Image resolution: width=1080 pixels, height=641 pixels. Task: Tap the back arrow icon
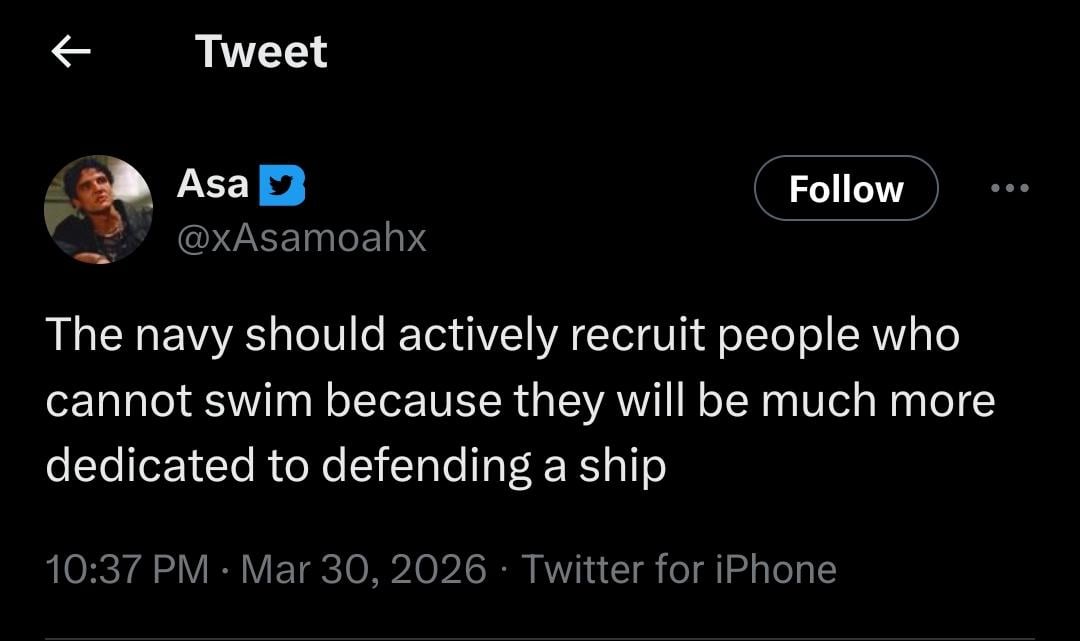71,53
